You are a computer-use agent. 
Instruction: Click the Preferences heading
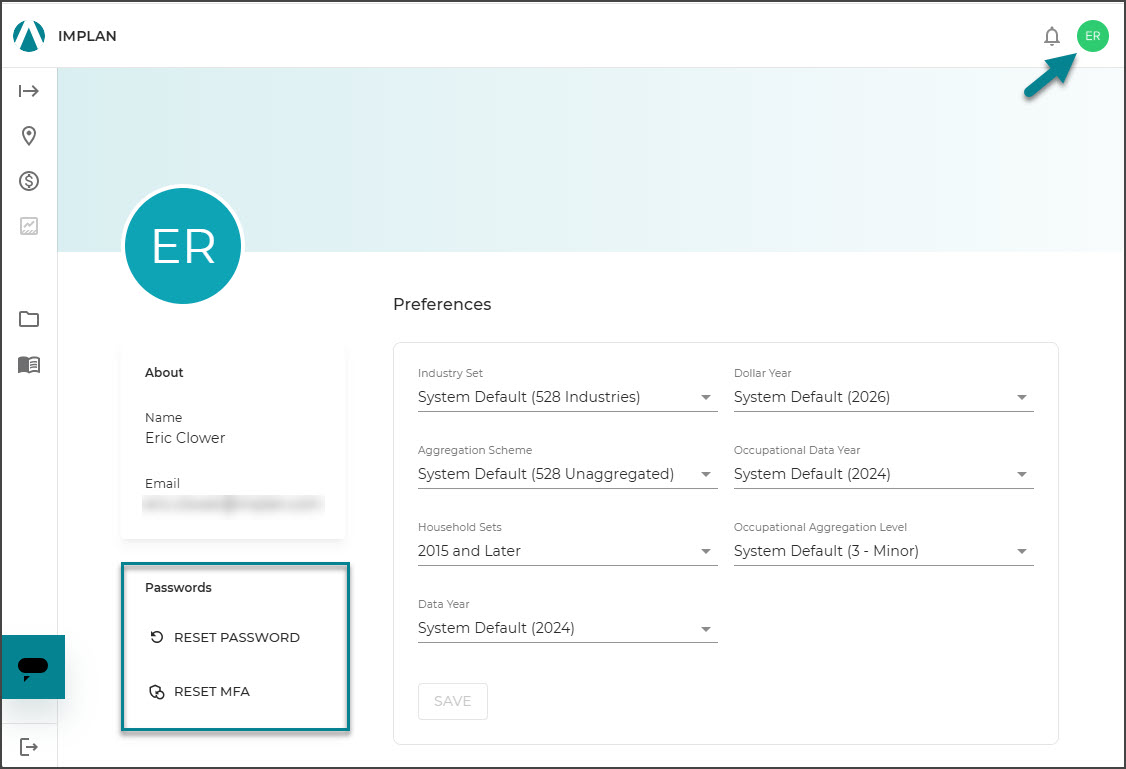(x=442, y=304)
